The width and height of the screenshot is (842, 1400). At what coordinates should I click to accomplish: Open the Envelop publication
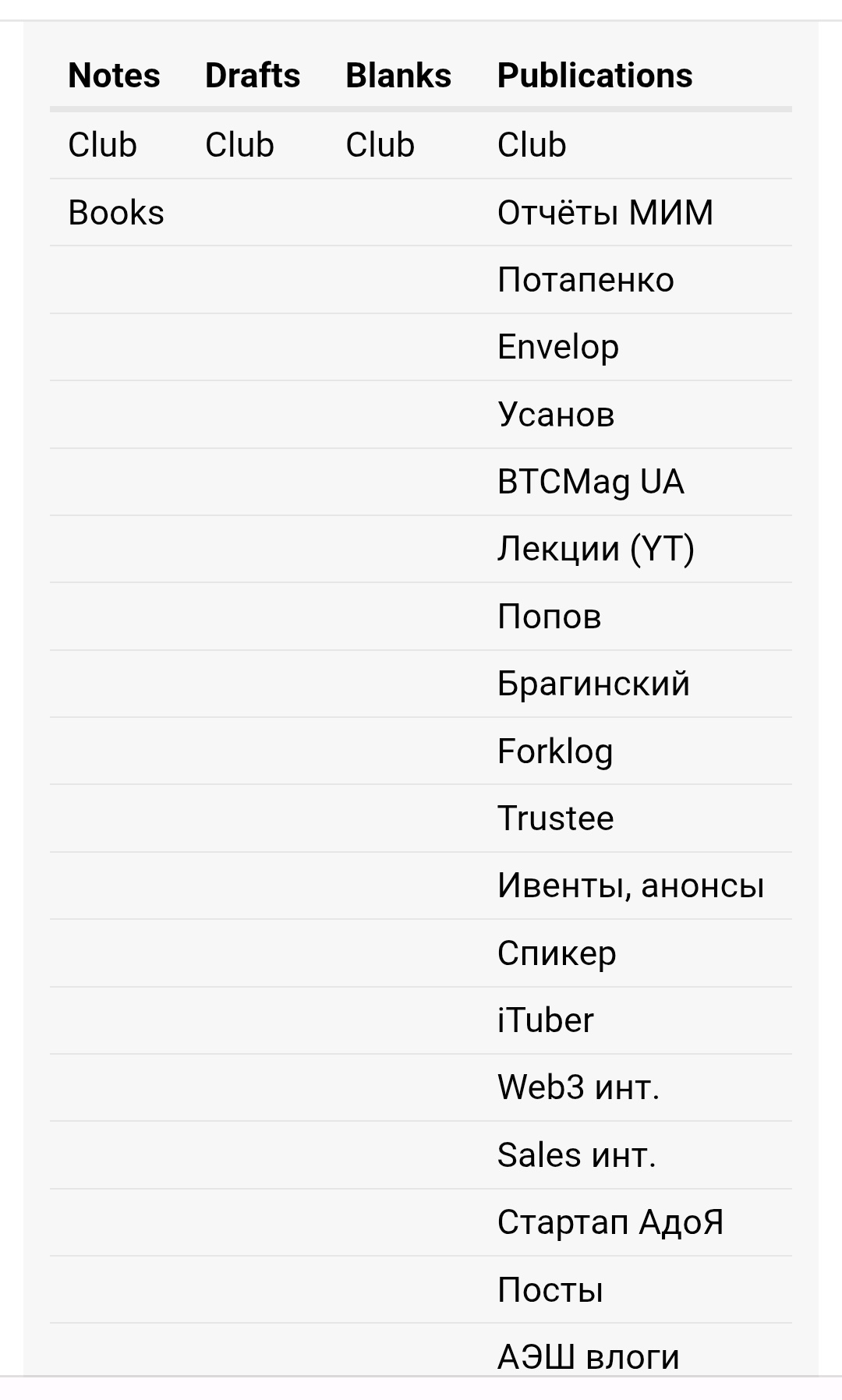(558, 348)
